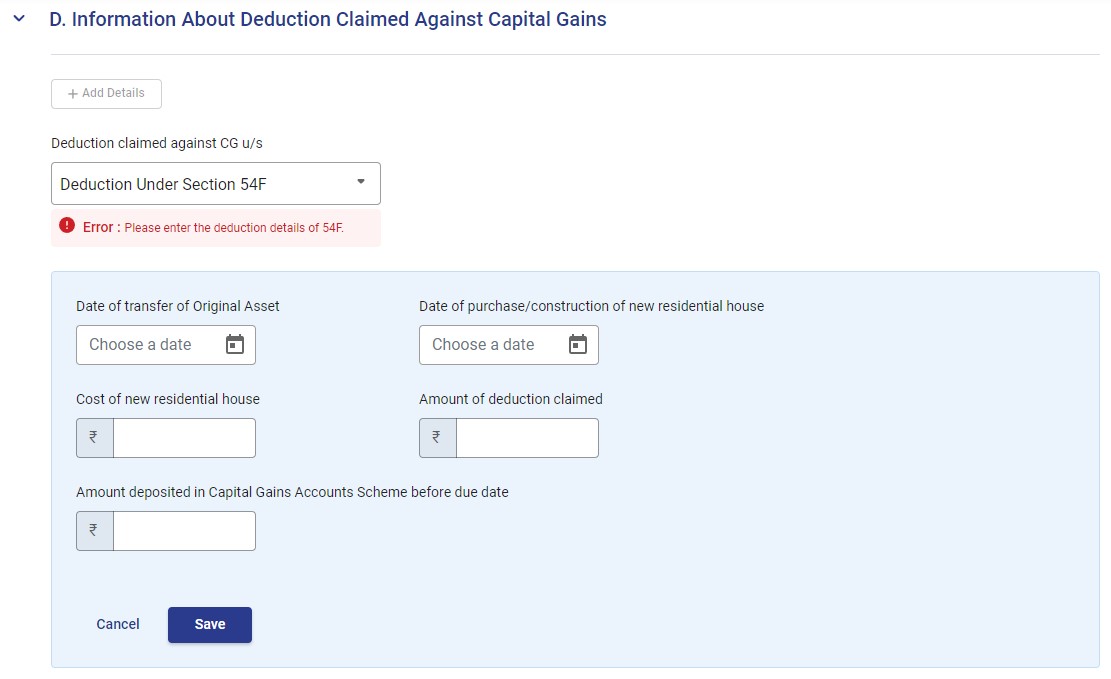Open calendar for purchase of new house
Image resolution: width=1111 pixels, height=679 pixels.
click(578, 345)
